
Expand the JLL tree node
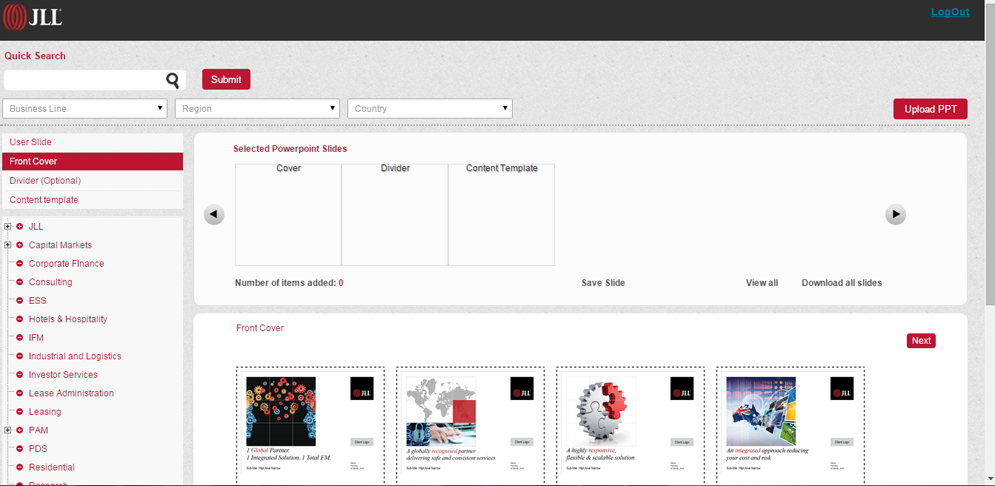click(x=8, y=227)
